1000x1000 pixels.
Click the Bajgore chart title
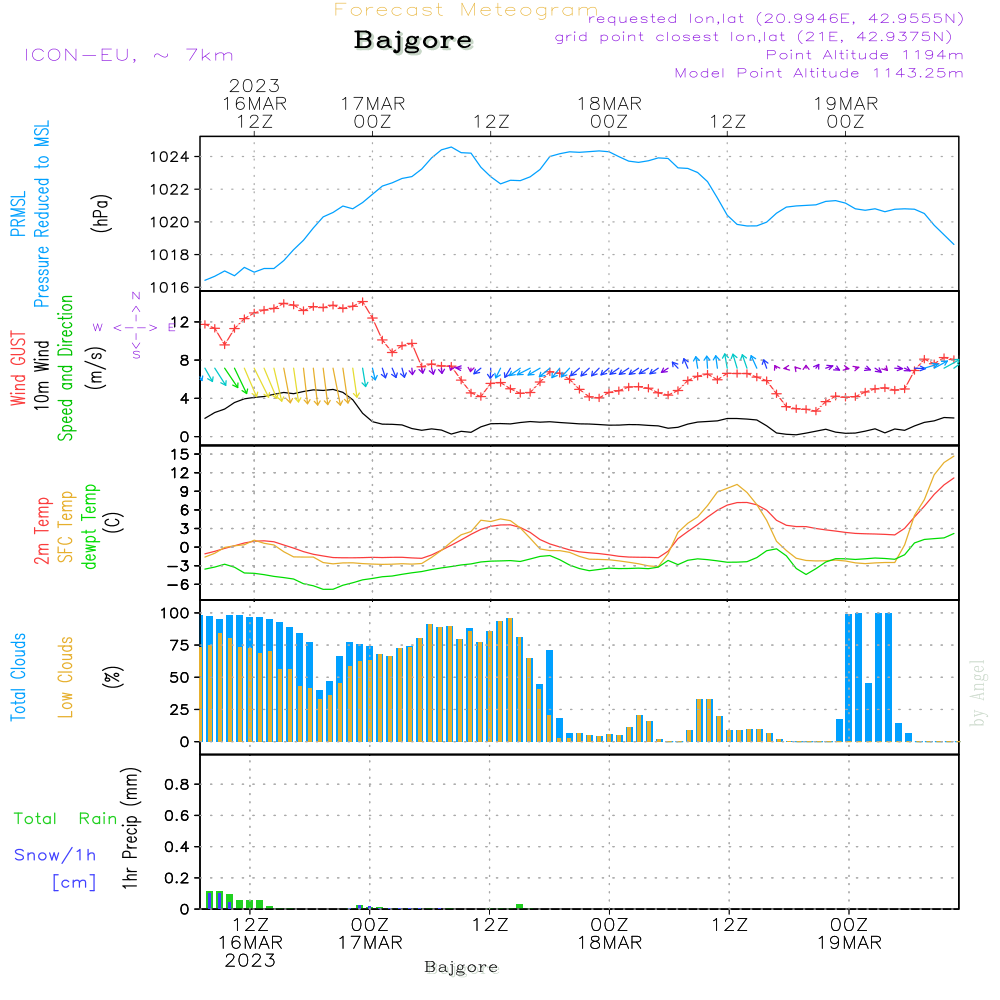pos(413,41)
